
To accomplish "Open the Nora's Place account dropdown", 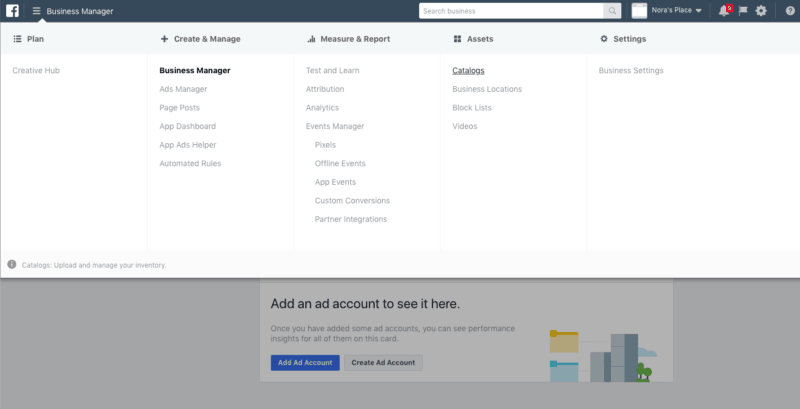I will pos(677,10).
